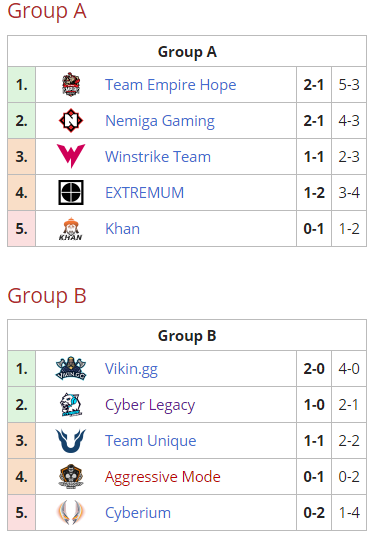376x543 pixels.
Task: Open the Team Empire Hope link
Action: (x=170, y=85)
